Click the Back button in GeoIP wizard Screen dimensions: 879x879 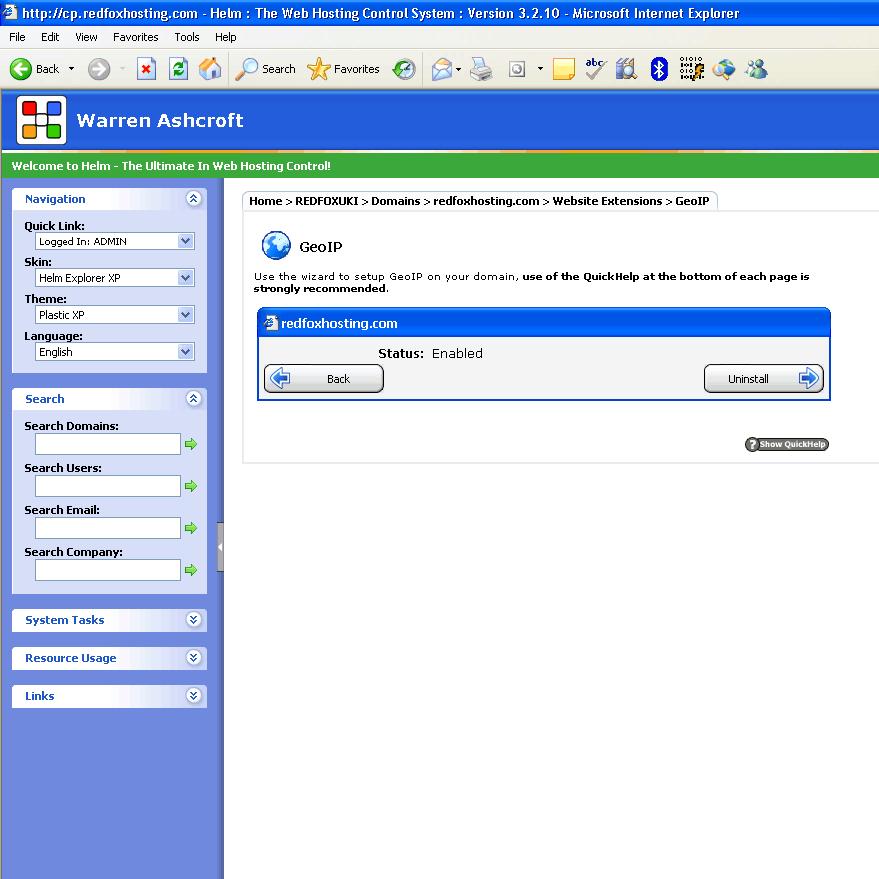[324, 378]
